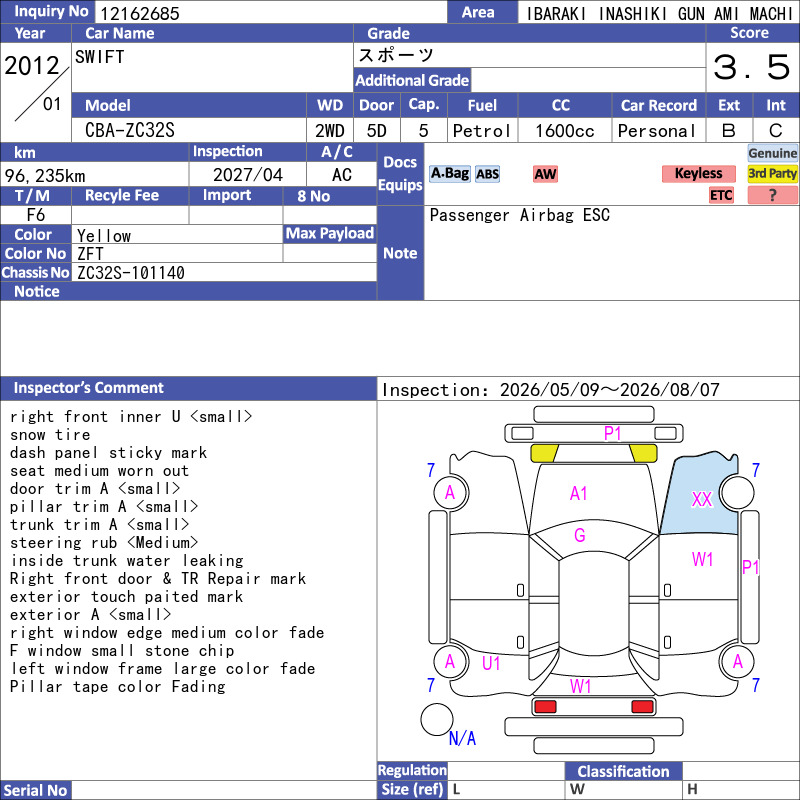Click the comment 'Pillar tape color Fading'
Image resolution: width=800 pixels, height=800 pixels.
[x=117, y=687]
